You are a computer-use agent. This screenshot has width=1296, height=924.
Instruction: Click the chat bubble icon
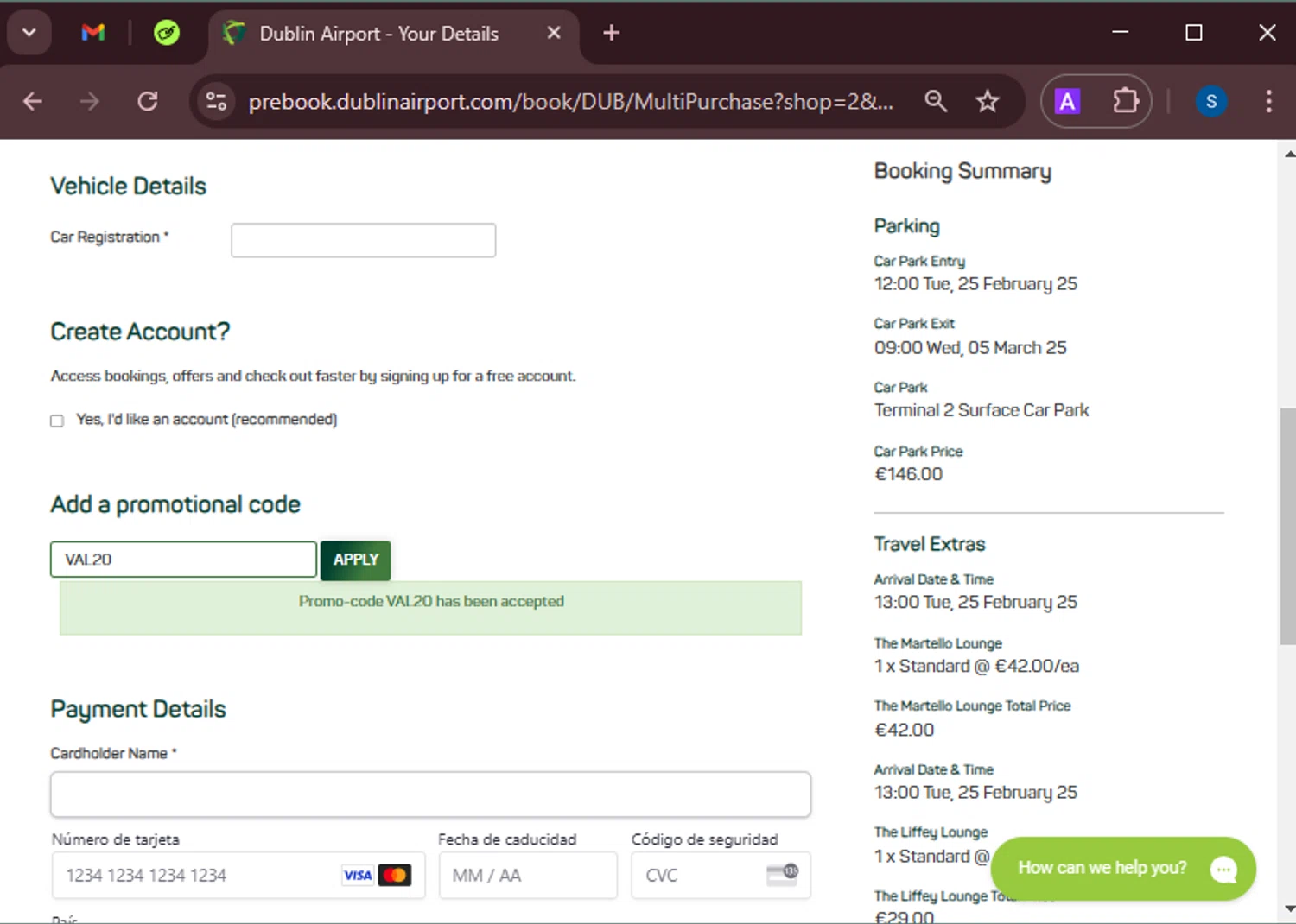tap(1224, 869)
